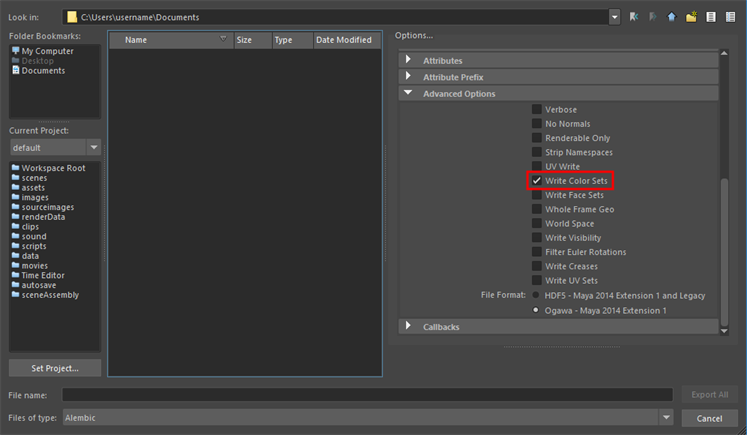Viewport: 747px width, 435px height.
Task: Sort file list by Type column
Action: point(293,40)
